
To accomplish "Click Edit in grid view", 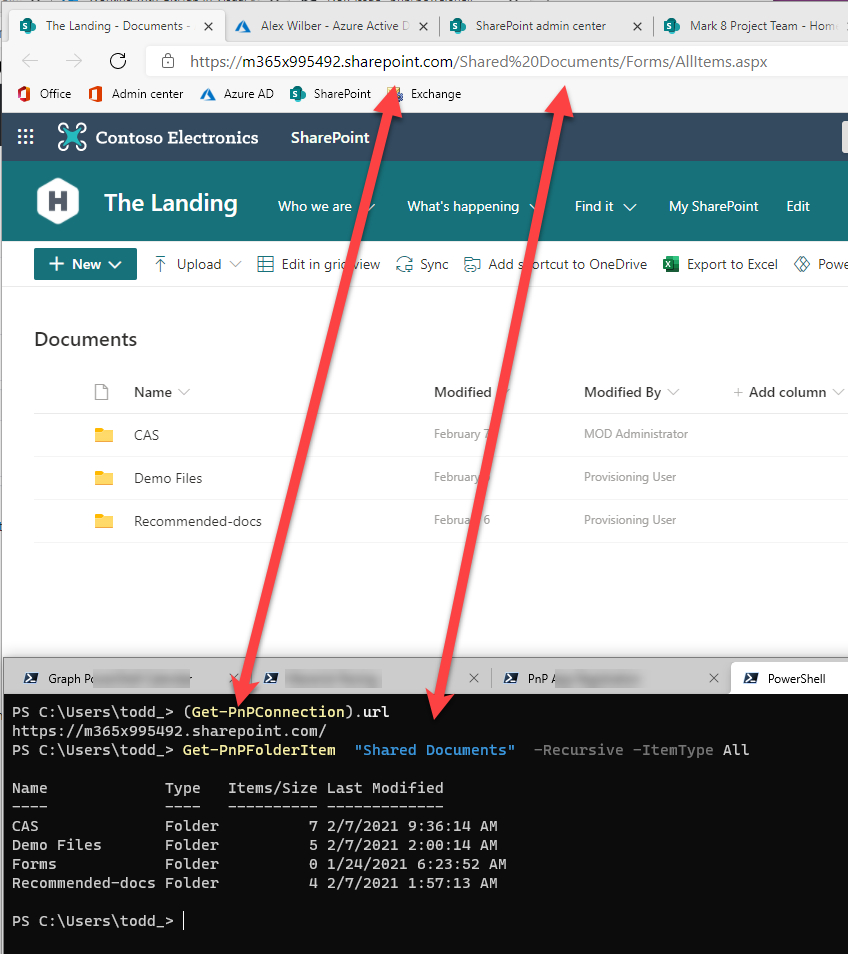I will (319, 264).
